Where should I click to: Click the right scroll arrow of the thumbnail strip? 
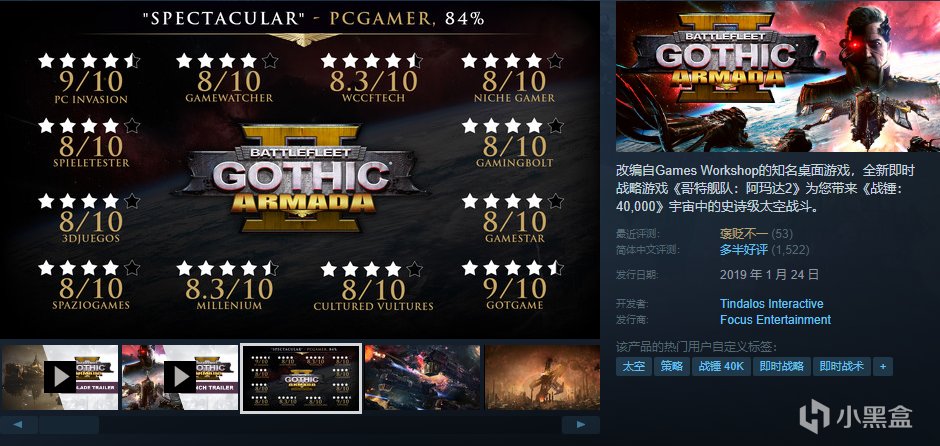(x=580, y=425)
